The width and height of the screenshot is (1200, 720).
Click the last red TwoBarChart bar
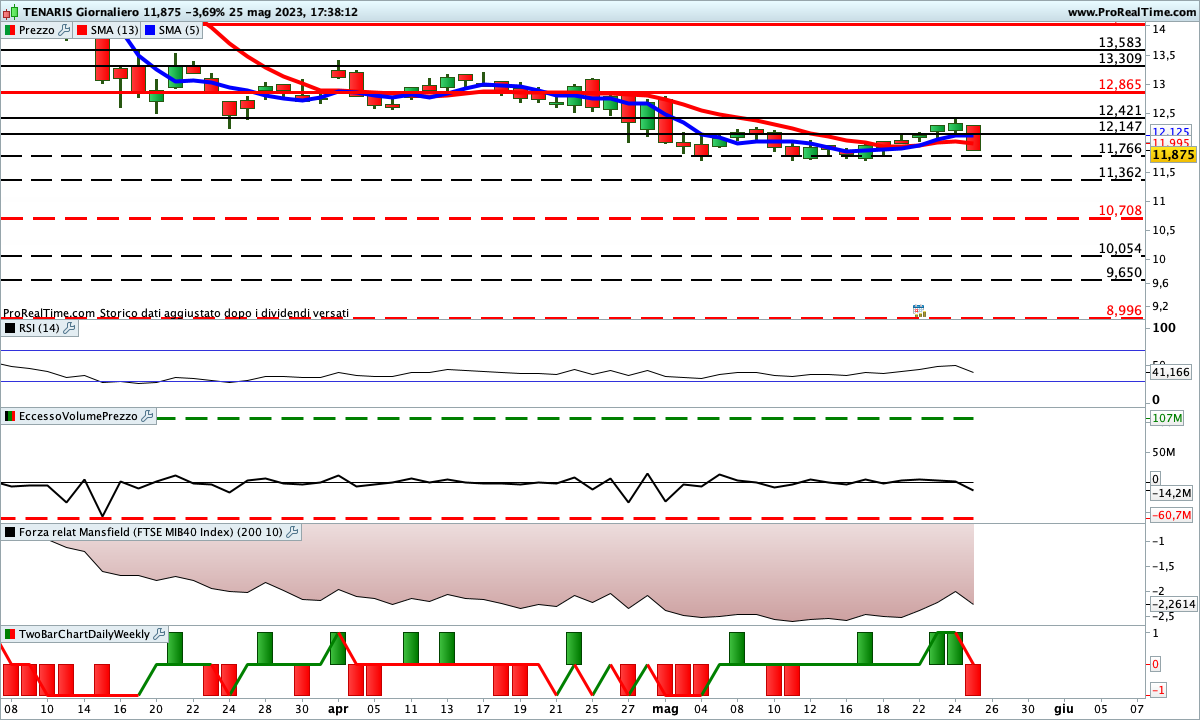(x=973, y=680)
